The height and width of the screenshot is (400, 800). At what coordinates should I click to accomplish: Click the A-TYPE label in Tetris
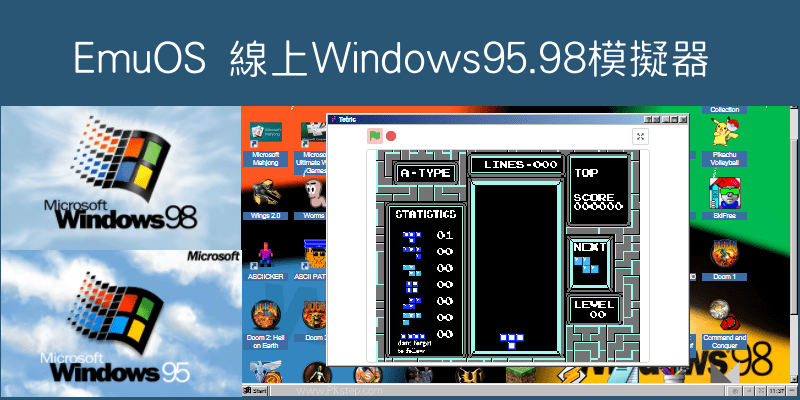(x=425, y=173)
